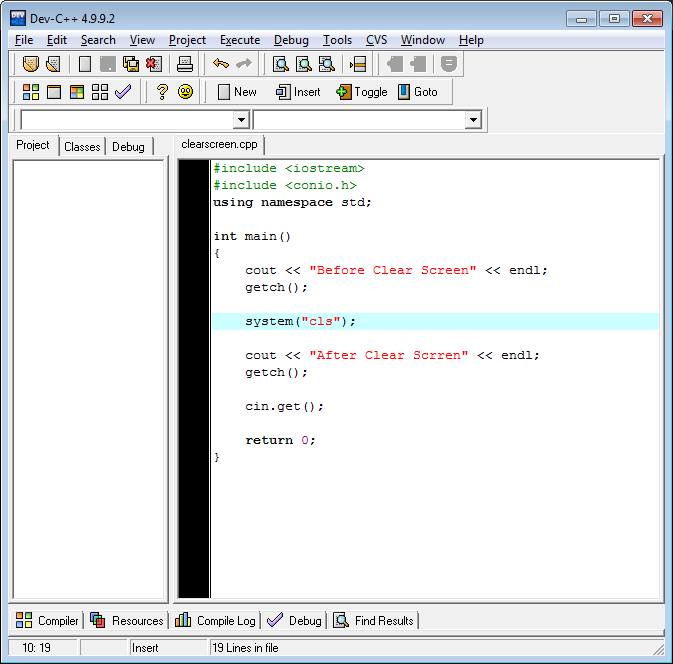Click 'using namespace std;' line
The image size is (673, 664).
(x=292, y=202)
